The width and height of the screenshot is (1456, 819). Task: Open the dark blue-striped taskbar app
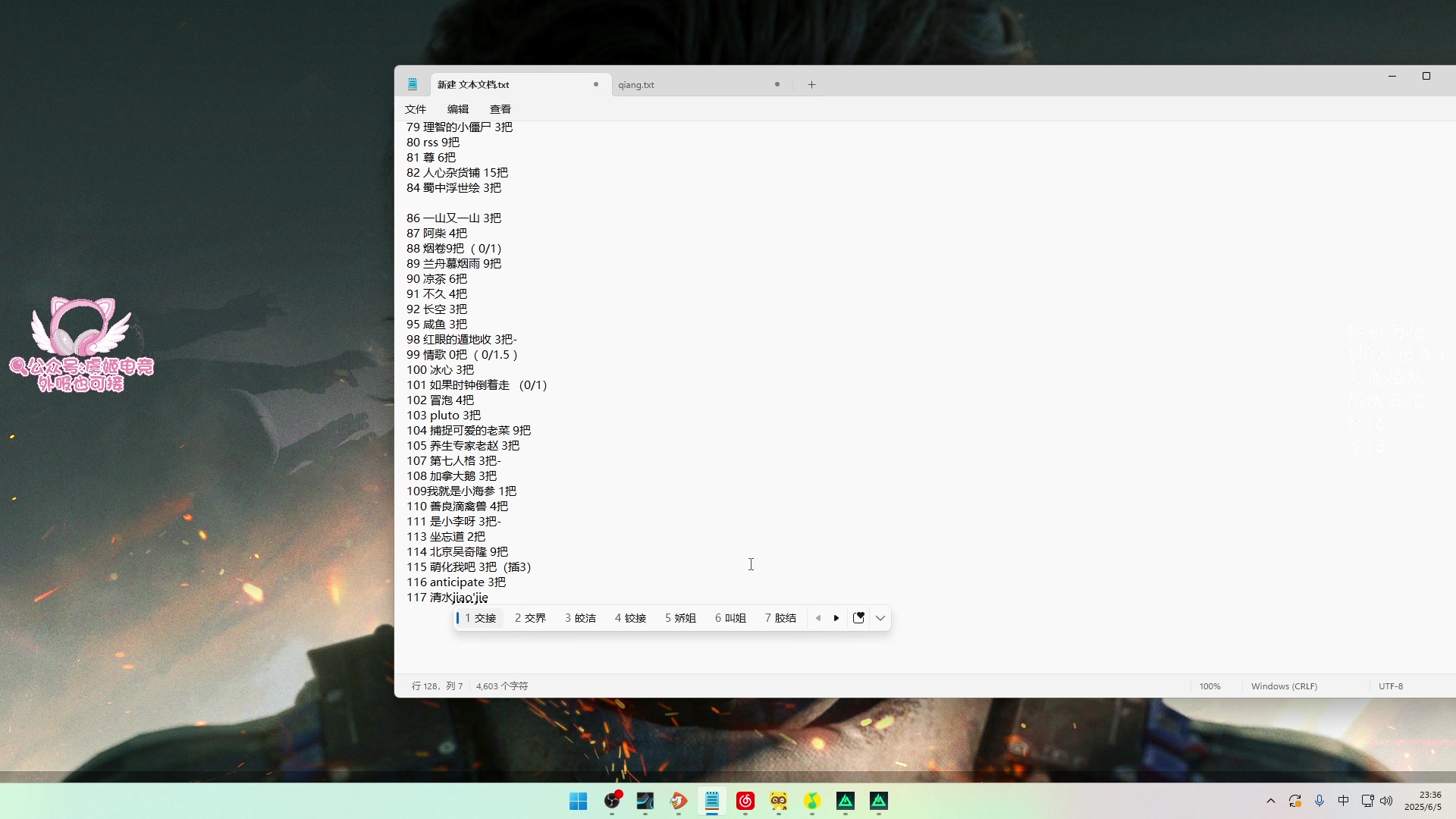click(645, 802)
